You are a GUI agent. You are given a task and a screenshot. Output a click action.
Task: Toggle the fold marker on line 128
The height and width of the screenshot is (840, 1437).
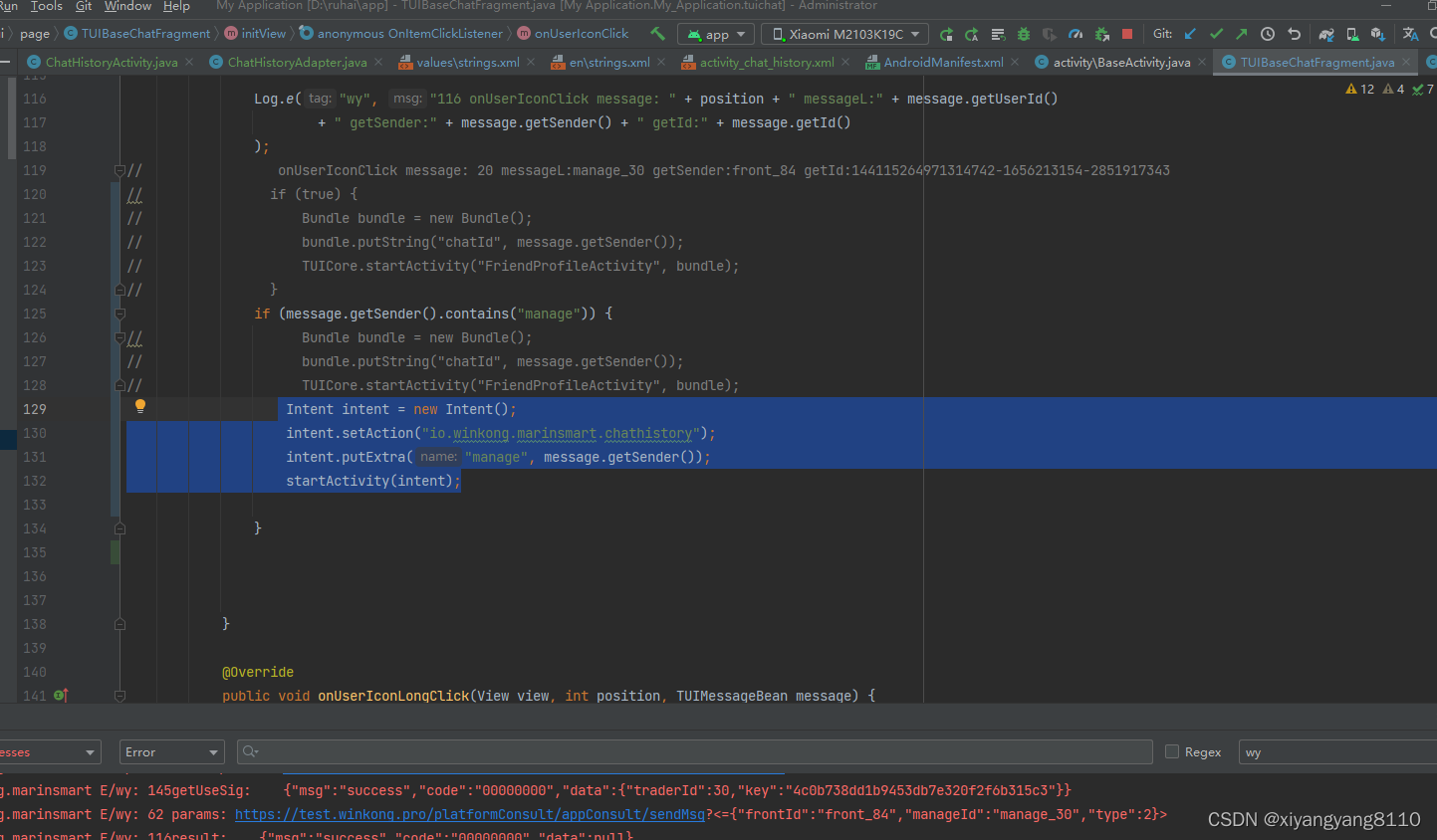[120, 385]
